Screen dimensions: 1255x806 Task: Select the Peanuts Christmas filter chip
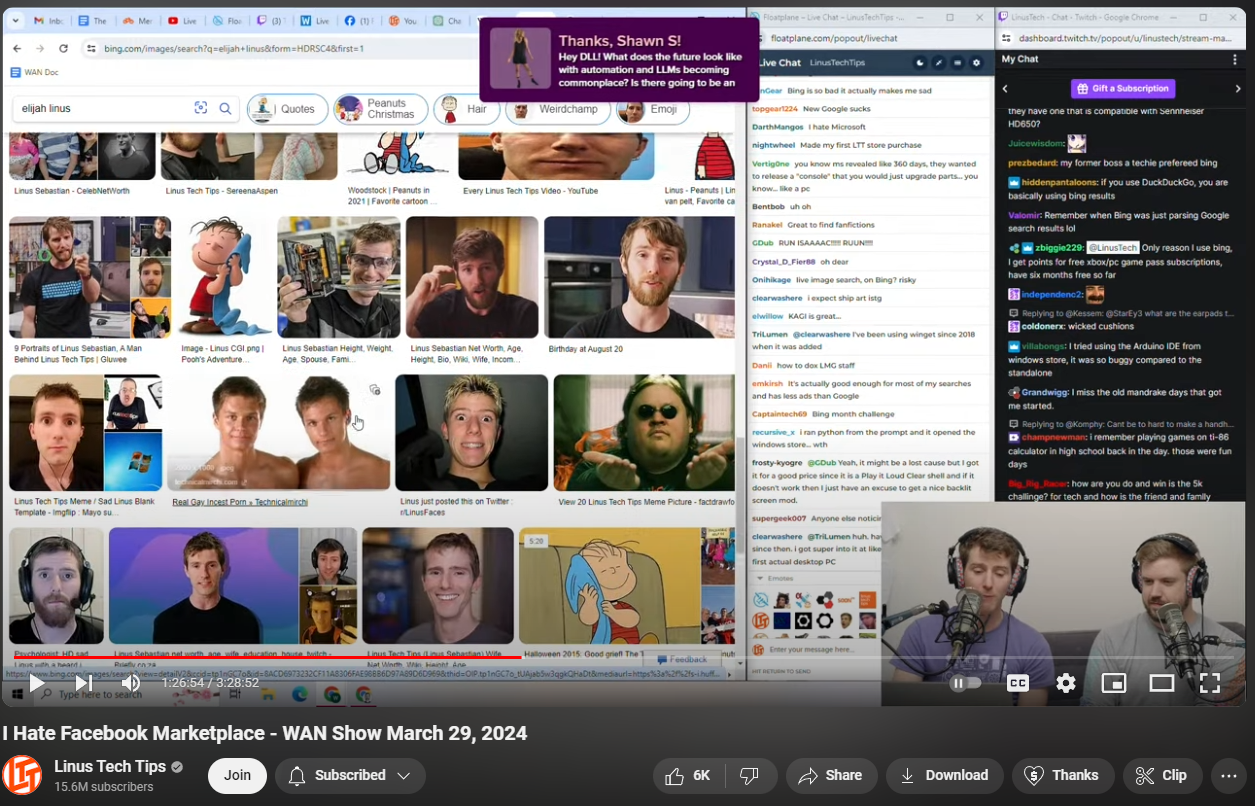381,109
